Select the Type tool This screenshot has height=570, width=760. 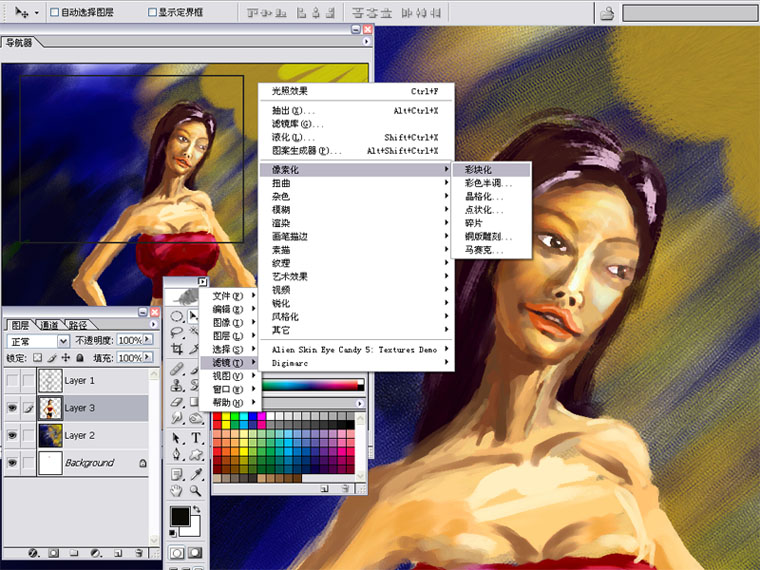[x=195, y=438]
